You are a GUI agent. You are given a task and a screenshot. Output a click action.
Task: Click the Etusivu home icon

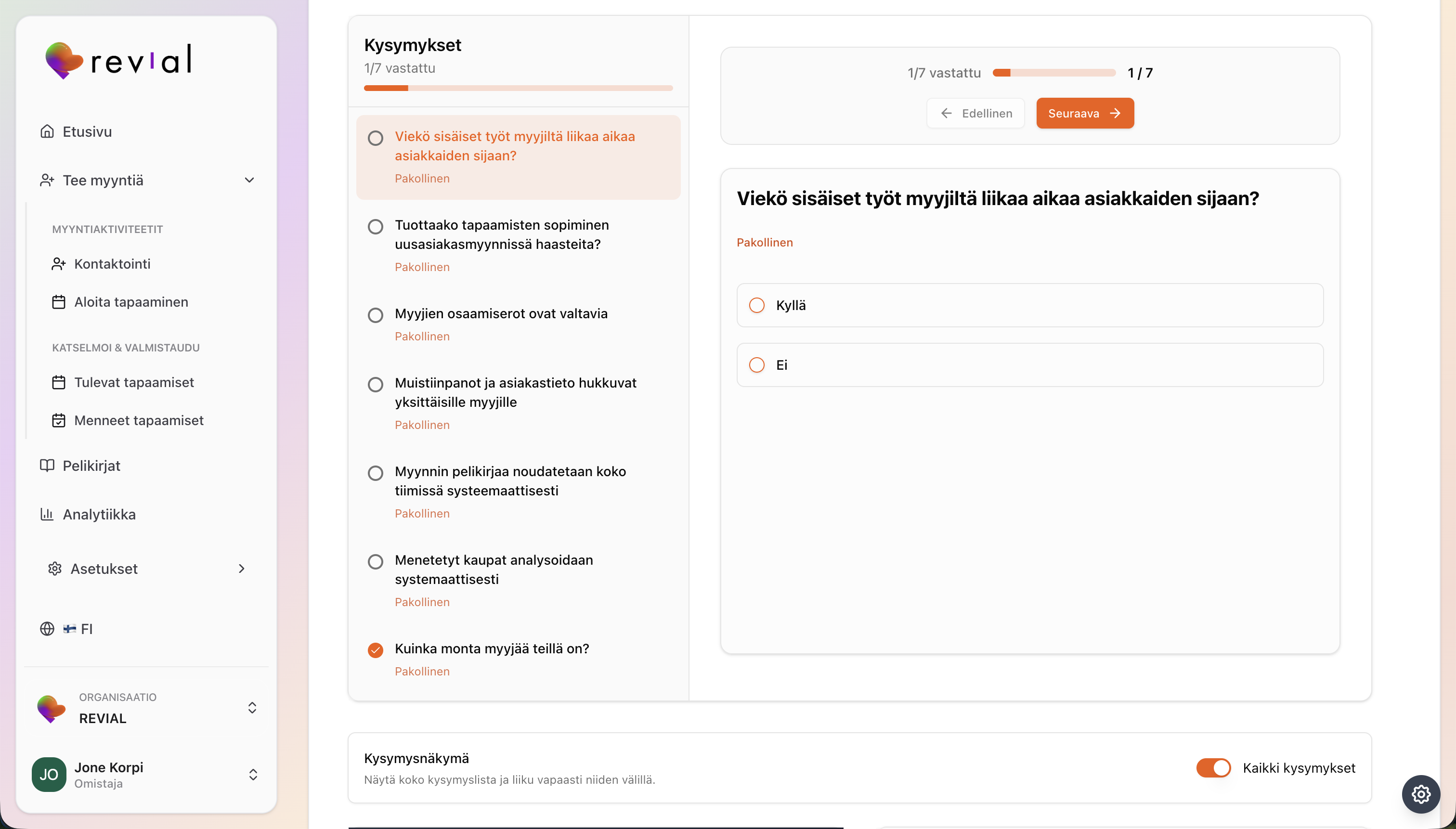47,131
